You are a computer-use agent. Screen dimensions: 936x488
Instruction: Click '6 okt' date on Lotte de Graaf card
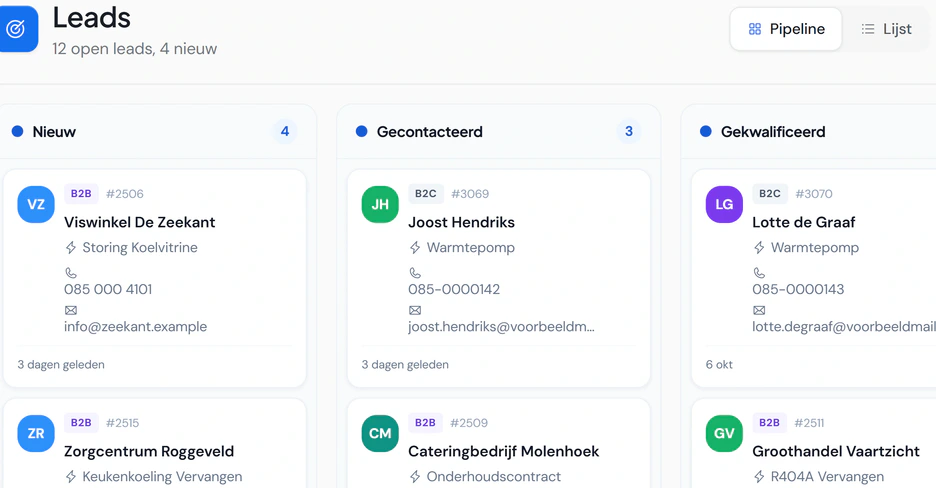click(719, 365)
